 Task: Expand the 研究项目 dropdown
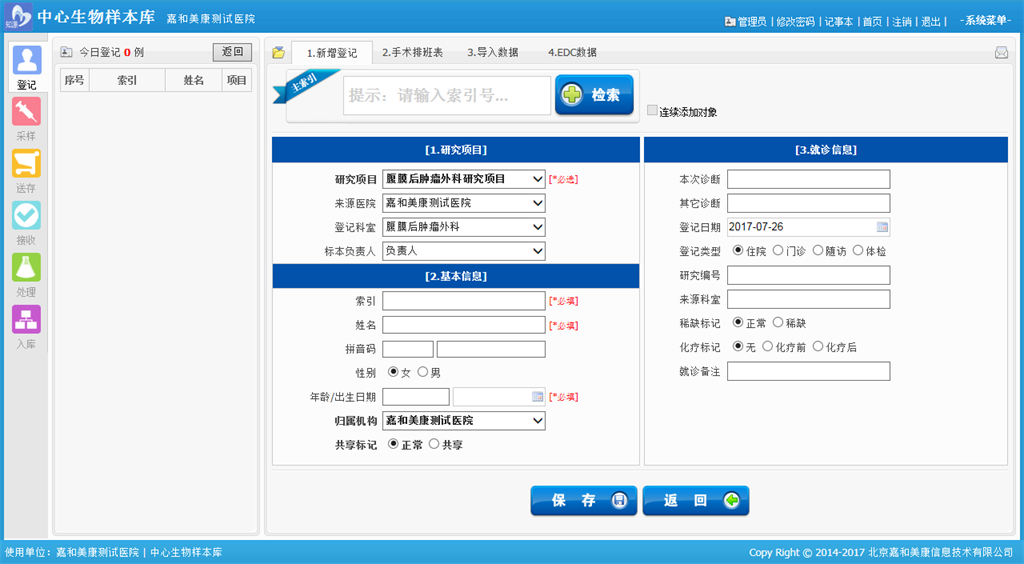point(537,179)
